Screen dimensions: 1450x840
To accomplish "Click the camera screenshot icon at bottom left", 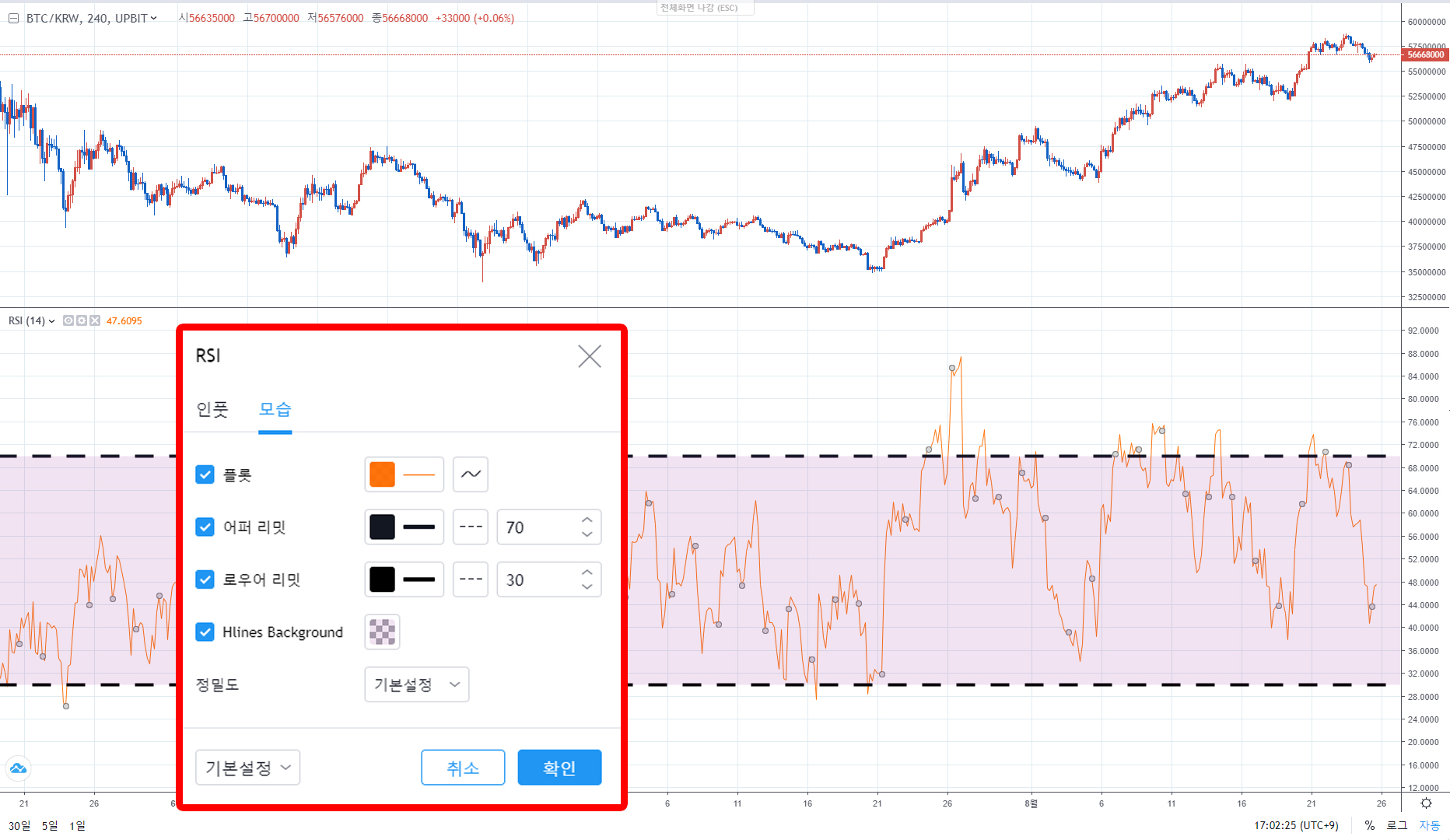I will (x=18, y=768).
